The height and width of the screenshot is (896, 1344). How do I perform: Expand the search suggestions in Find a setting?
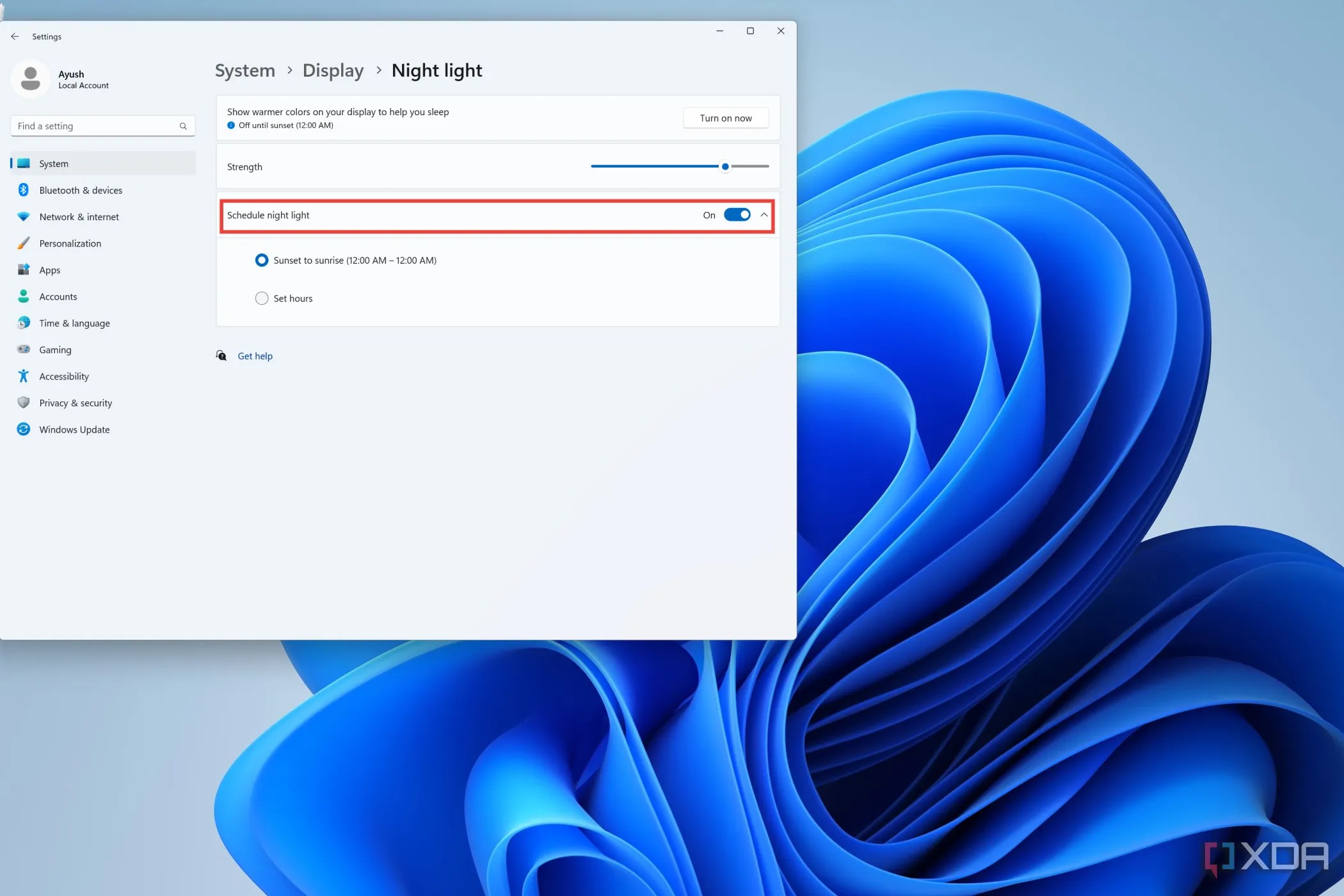[x=102, y=125]
